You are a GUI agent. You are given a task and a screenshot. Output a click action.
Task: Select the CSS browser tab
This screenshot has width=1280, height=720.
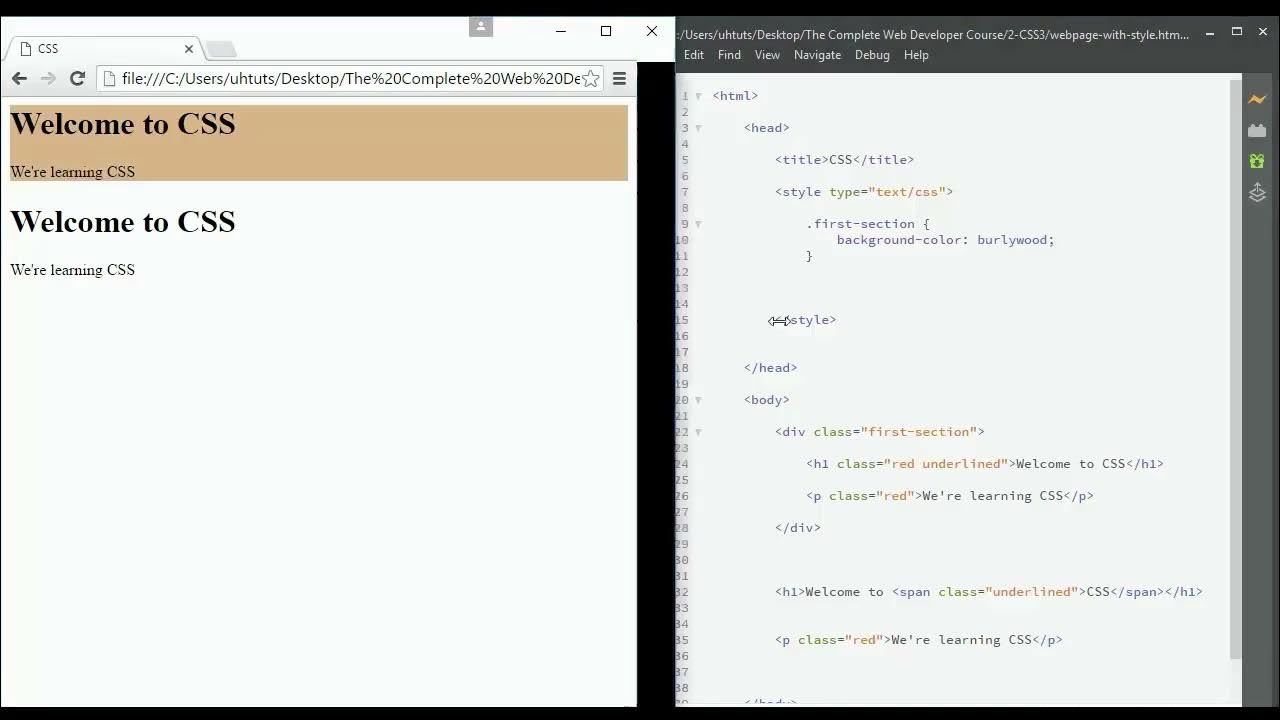click(105, 48)
